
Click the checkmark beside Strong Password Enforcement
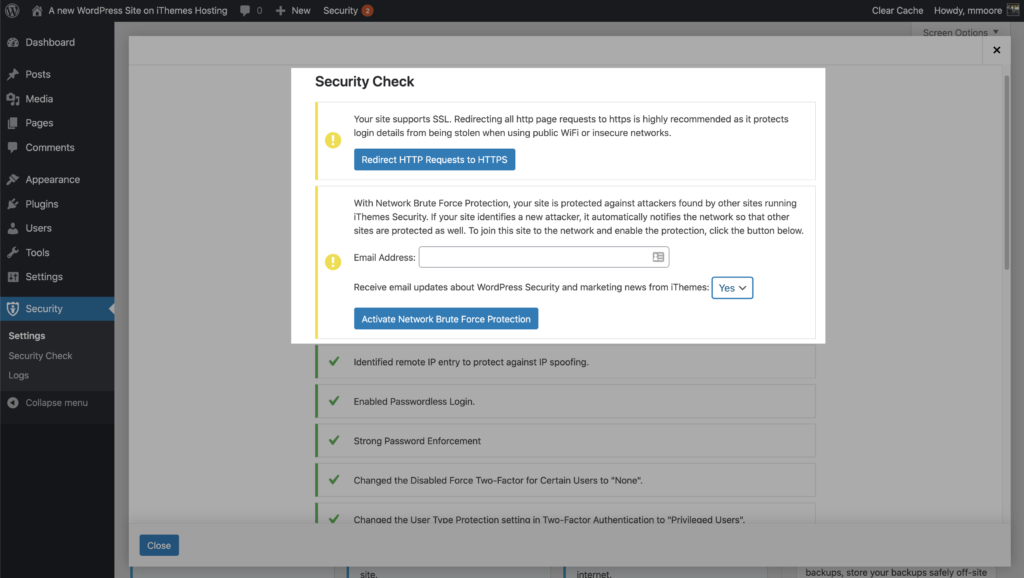coord(334,440)
